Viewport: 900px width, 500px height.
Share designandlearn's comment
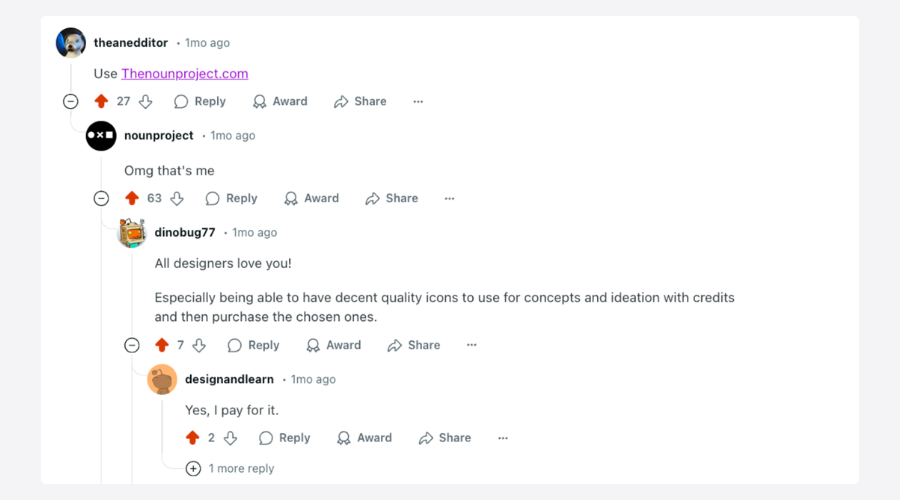445,438
